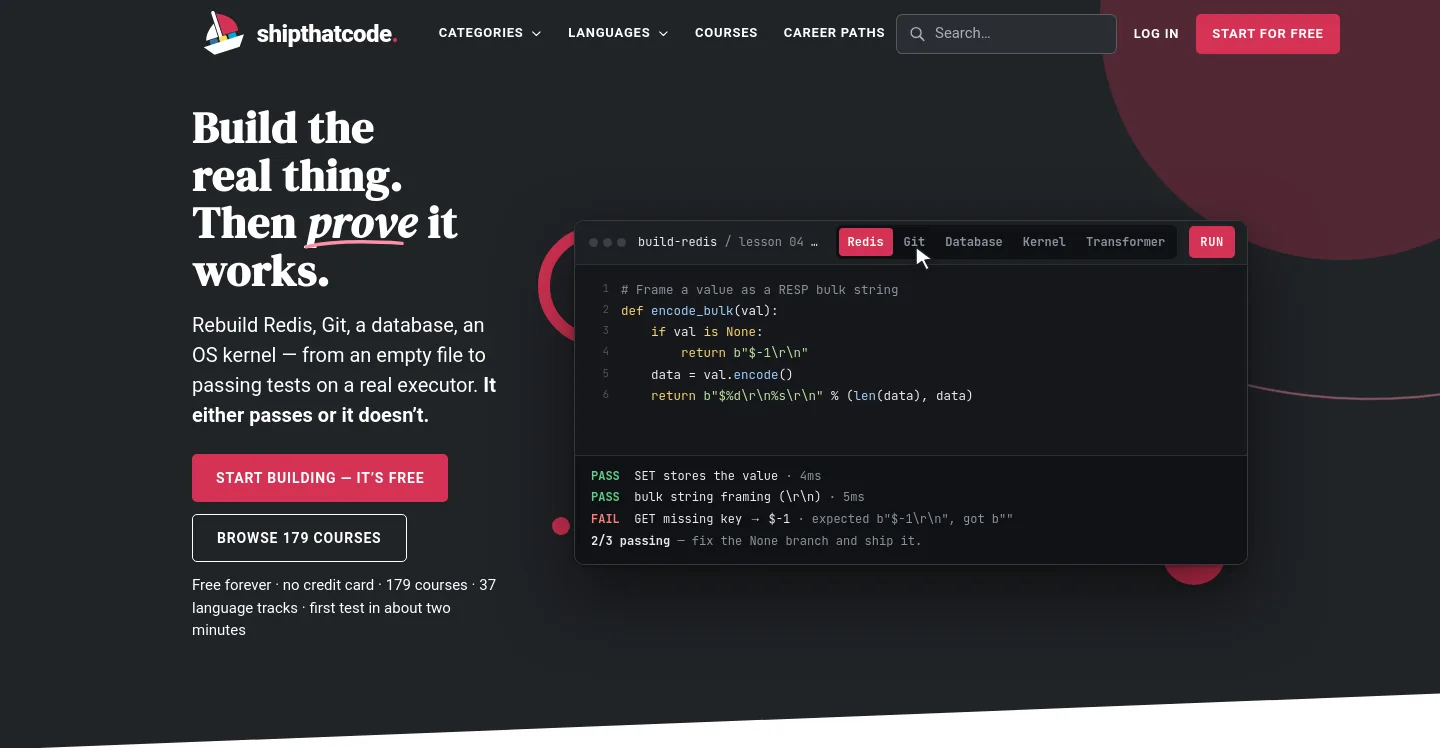This screenshot has height=748, width=1440.
Task: Click the search magnifier icon
Action: click(x=917, y=34)
